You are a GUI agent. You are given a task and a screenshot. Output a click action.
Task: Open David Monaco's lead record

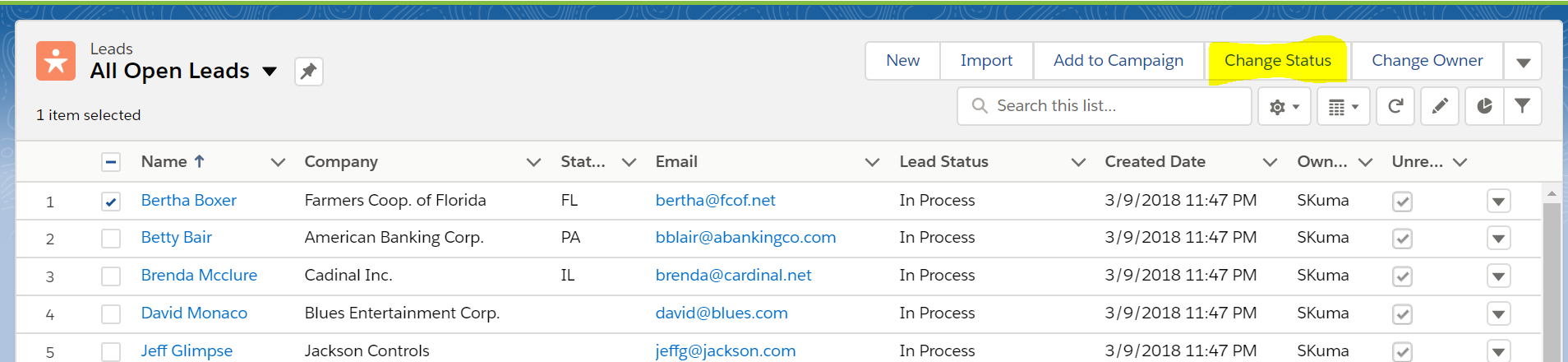click(x=194, y=313)
